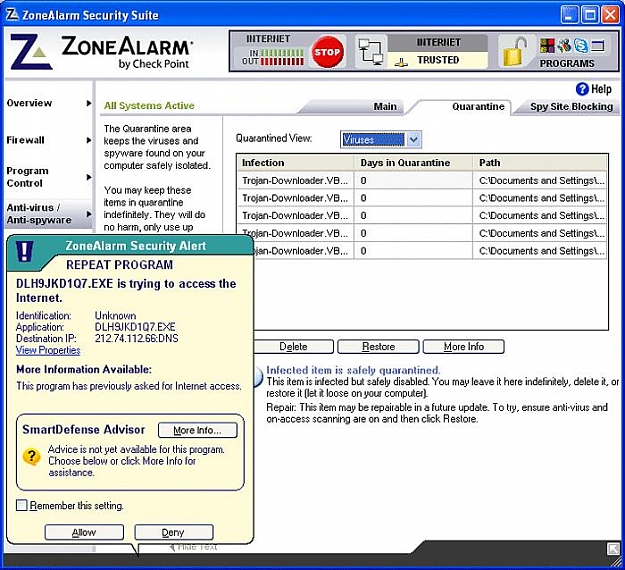Click the Internet zone label
This screenshot has height=570, width=625.
(438, 42)
